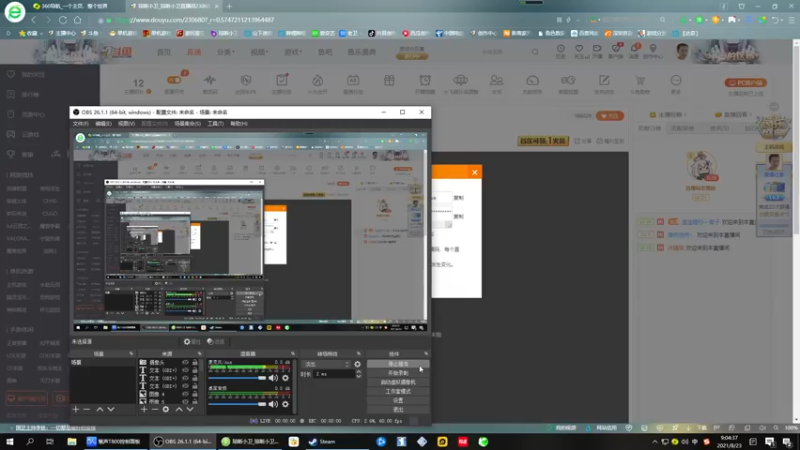The image size is (800, 450).
Task: Open OBS source Filters button
Action: pyautogui.click(x=216, y=341)
